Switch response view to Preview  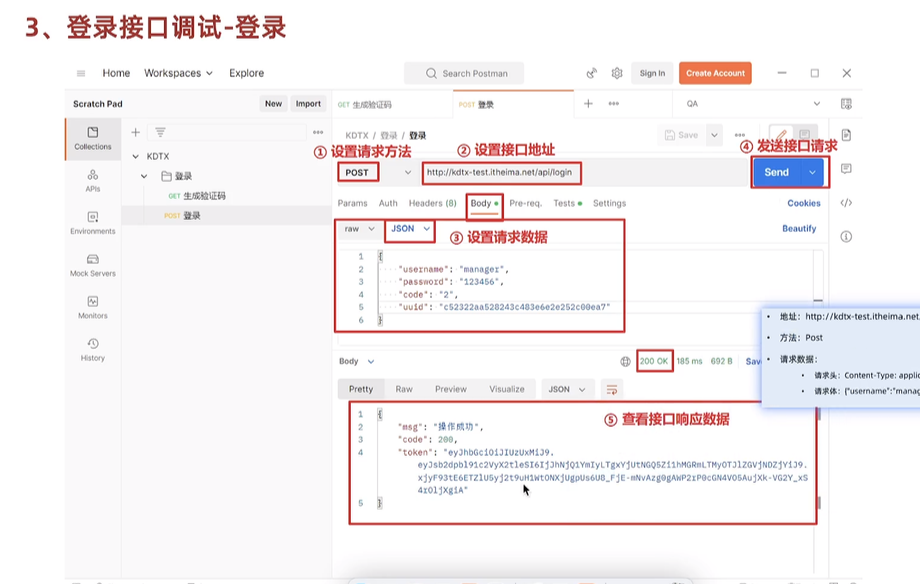point(451,389)
